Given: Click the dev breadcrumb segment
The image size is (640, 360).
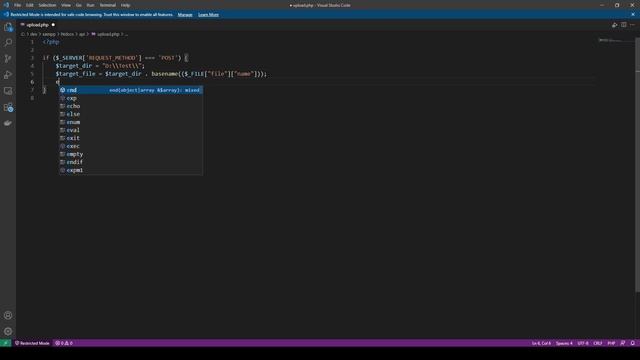Looking at the screenshot, I should point(33,34).
